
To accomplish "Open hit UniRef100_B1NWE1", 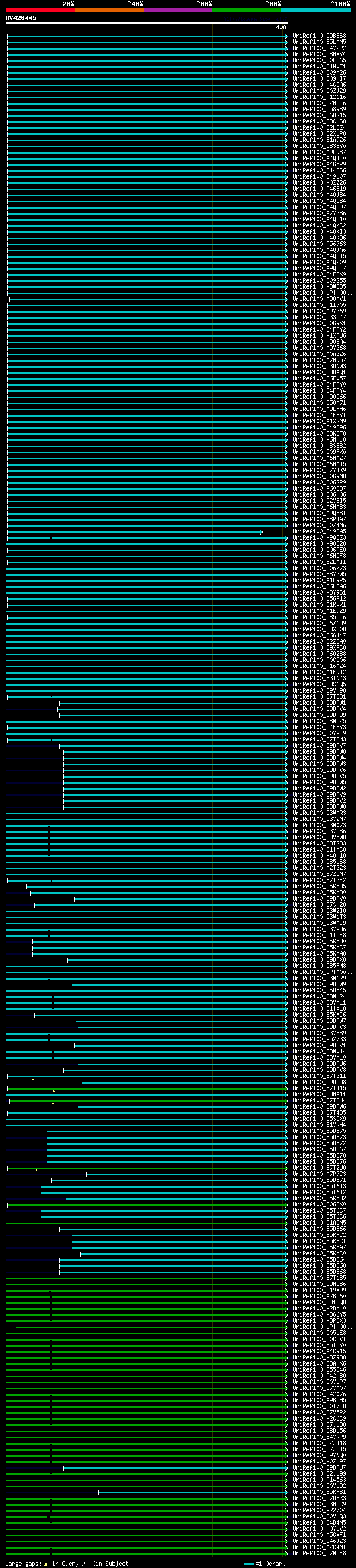I will [x=319, y=66].
